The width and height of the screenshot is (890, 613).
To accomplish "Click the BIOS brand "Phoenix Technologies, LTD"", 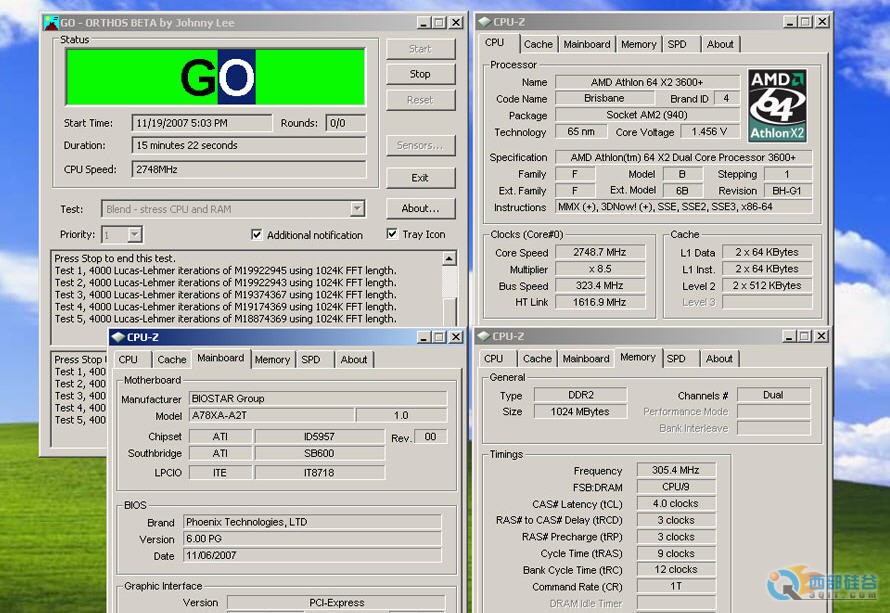I will click(x=312, y=522).
